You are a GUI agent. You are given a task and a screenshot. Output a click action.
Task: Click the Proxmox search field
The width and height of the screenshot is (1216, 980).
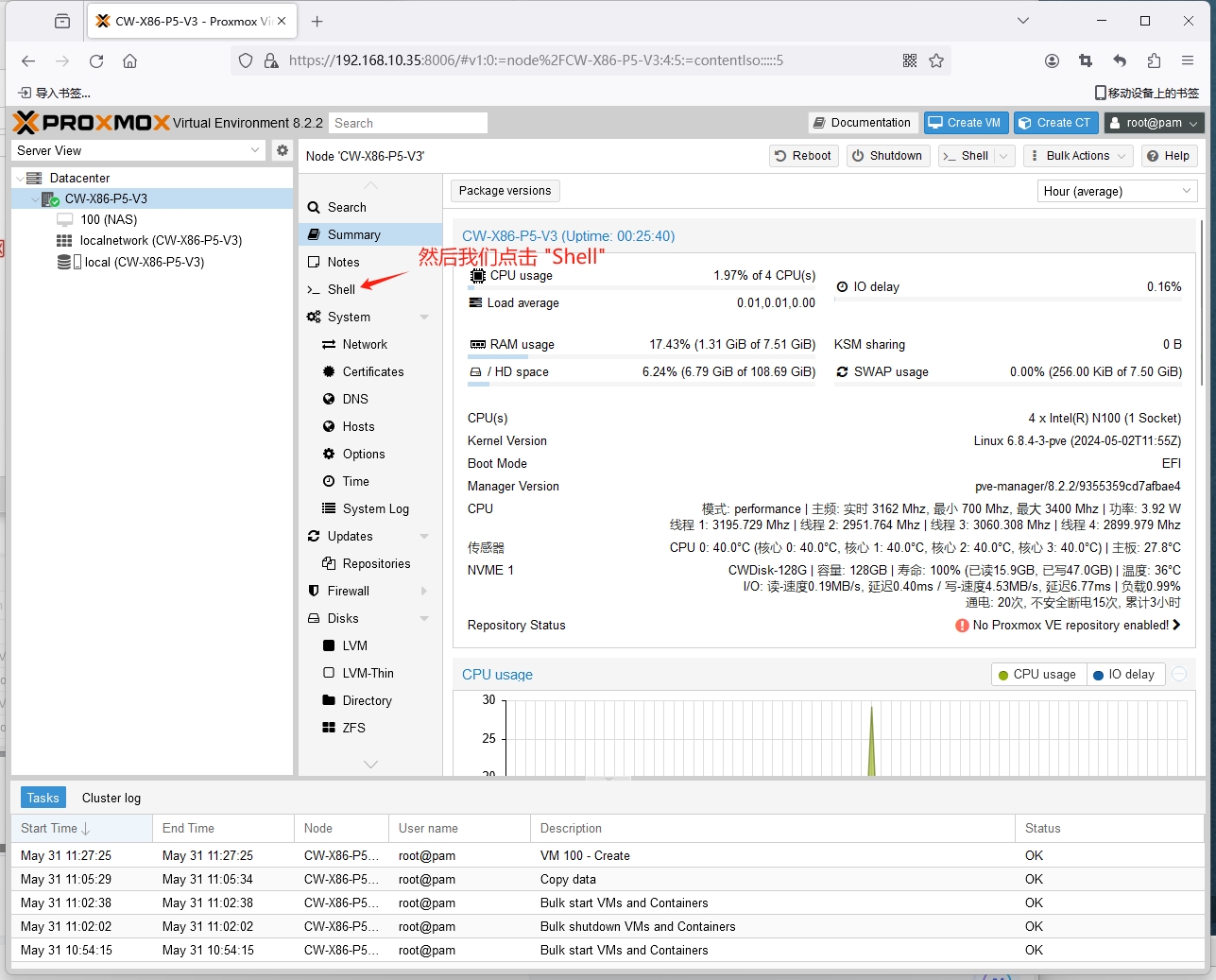pyautogui.click(x=408, y=123)
